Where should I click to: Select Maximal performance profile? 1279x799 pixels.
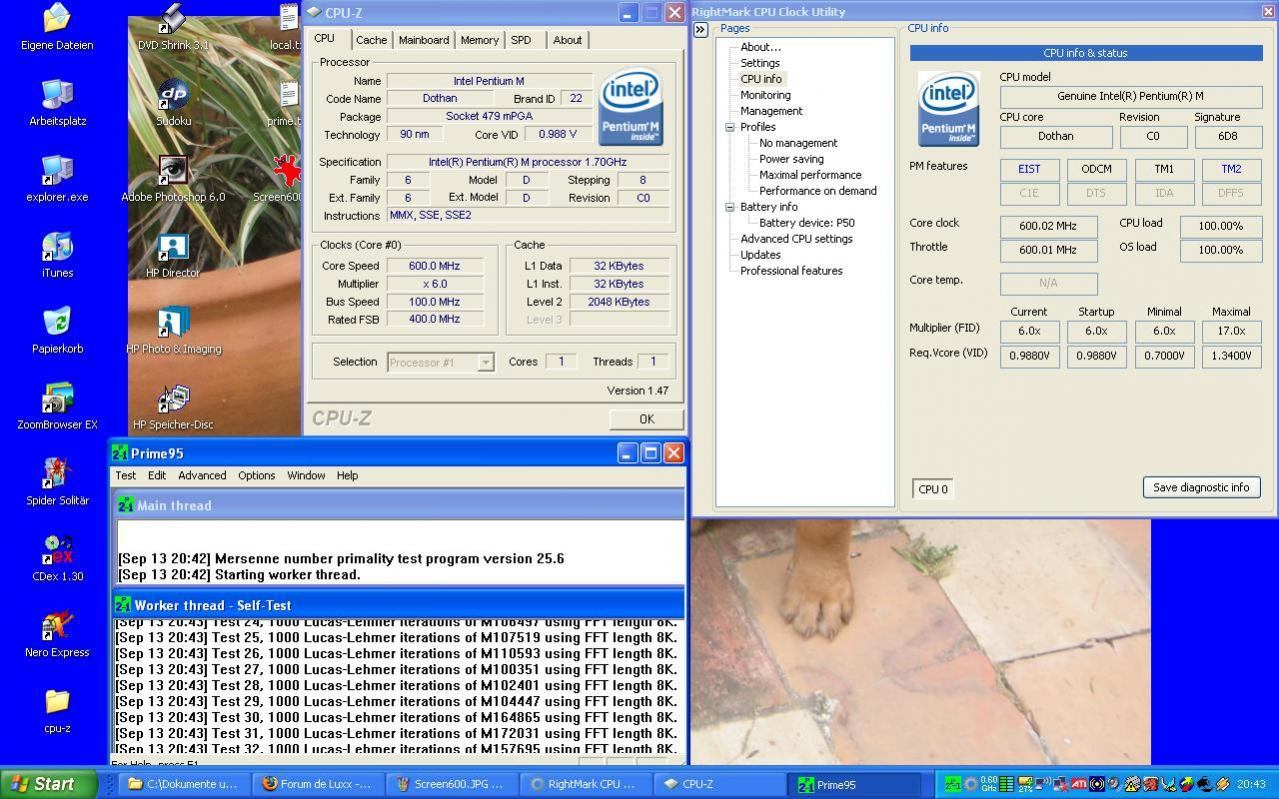coord(810,175)
